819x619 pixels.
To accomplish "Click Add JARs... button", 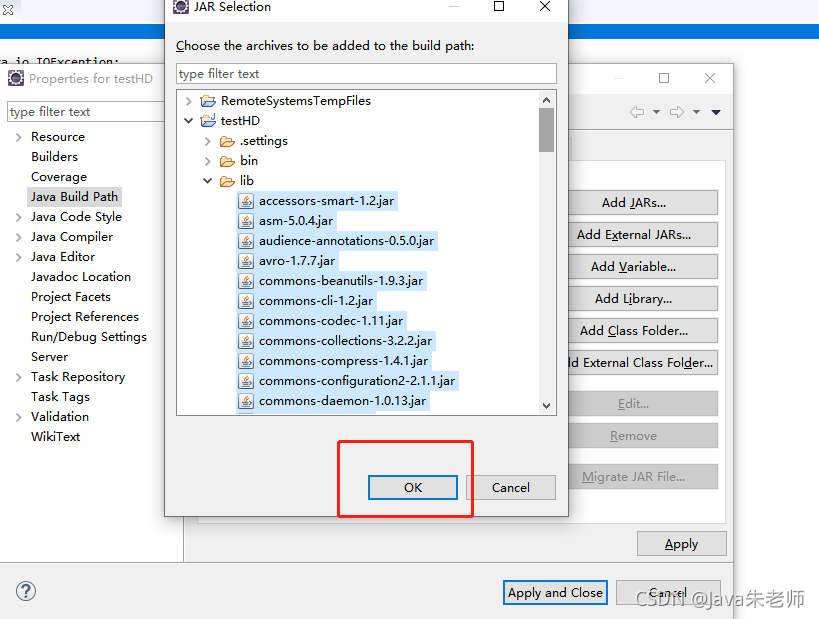I will click(642, 203).
